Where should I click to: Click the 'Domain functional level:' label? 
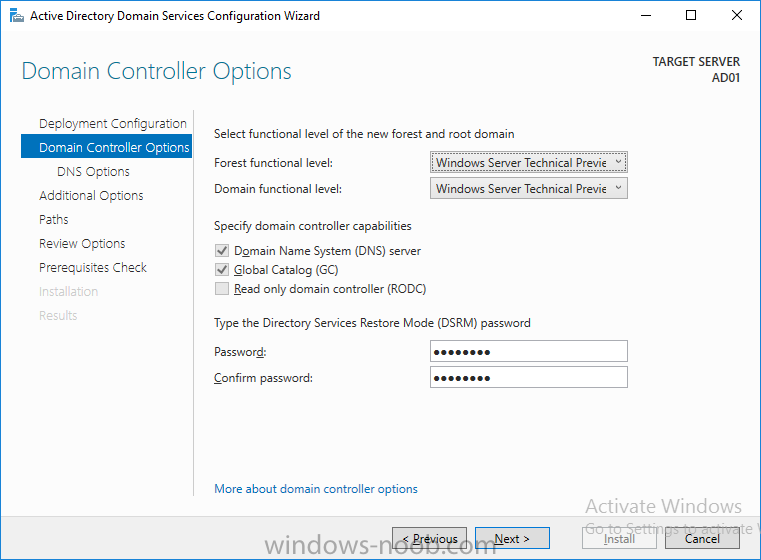(x=278, y=189)
